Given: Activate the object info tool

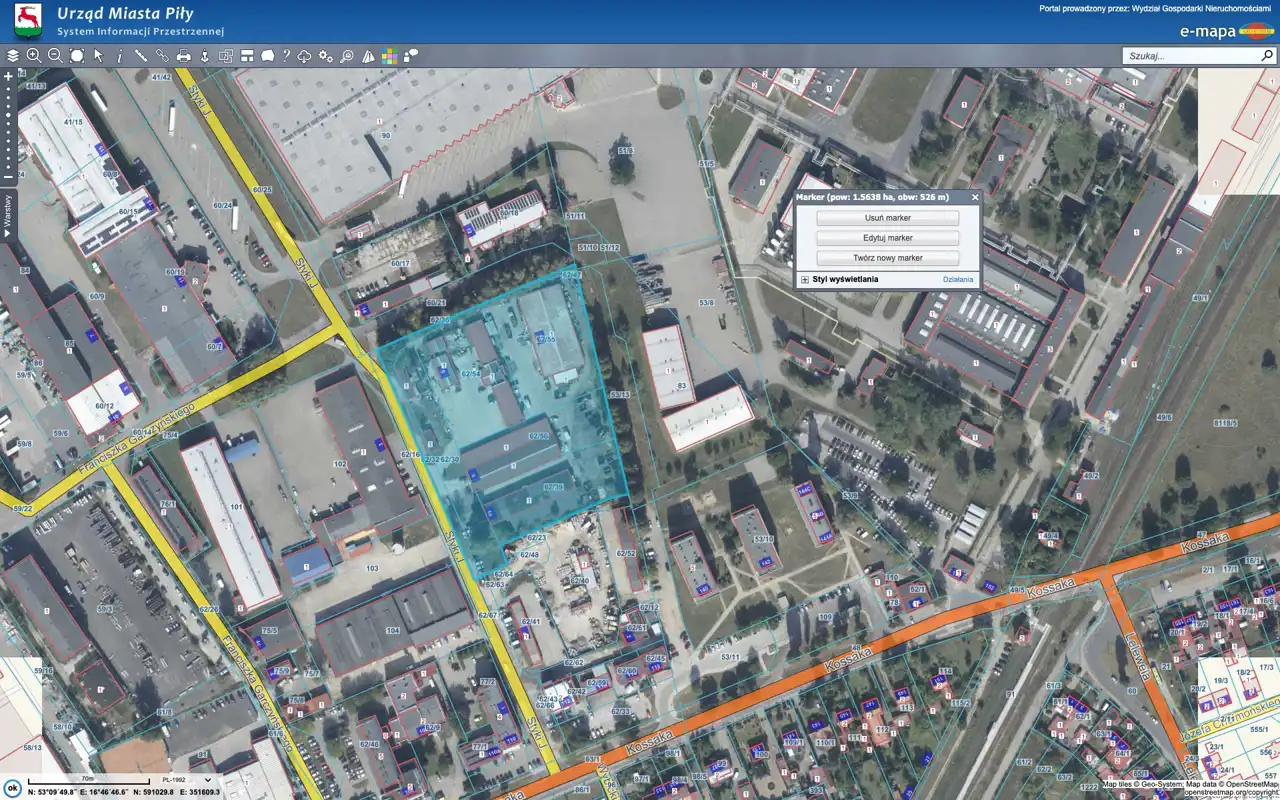Looking at the screenshot, I should pyautogui.click(x=119, y=56).
